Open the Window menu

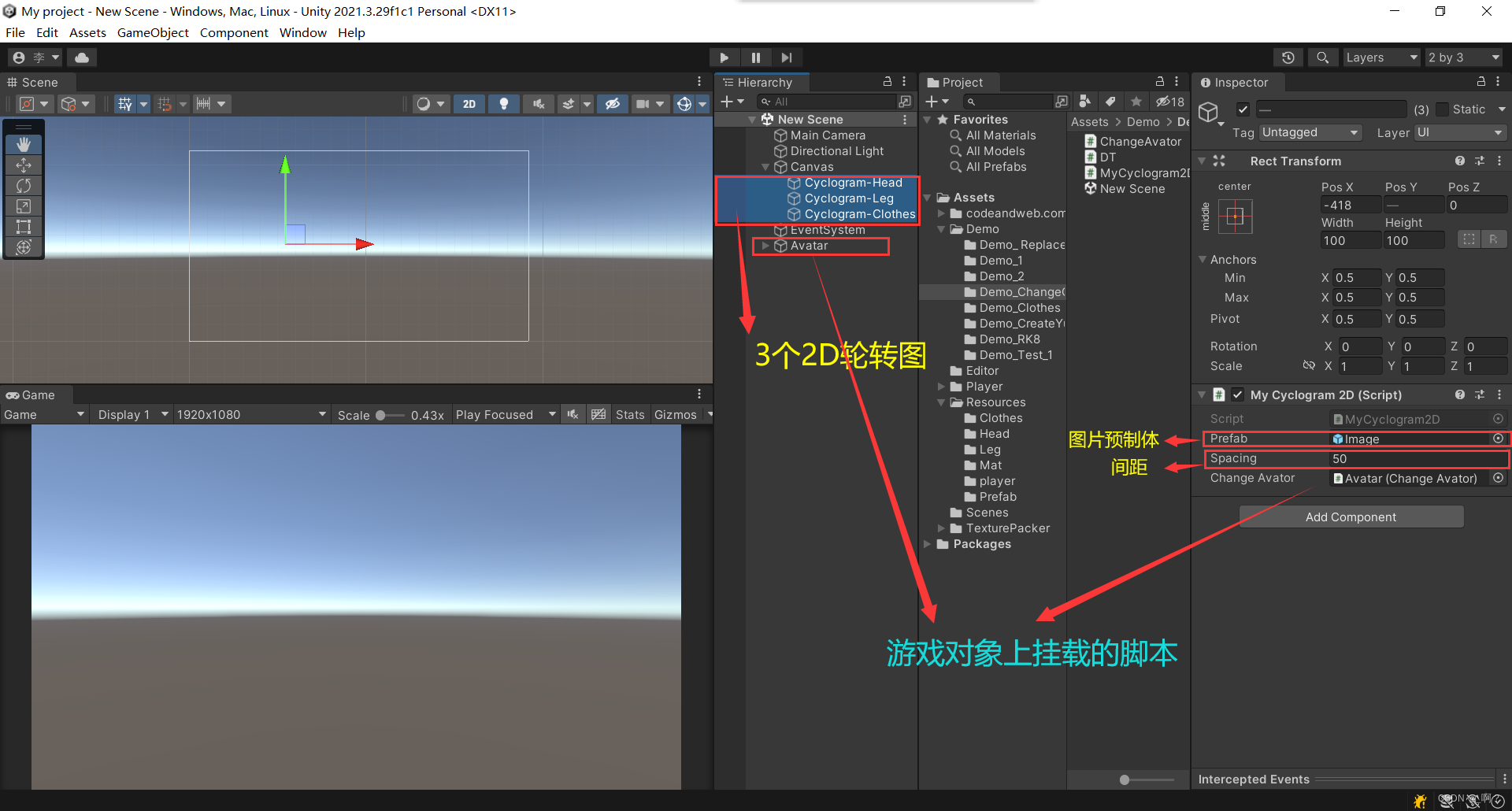[x=303, y=32]
